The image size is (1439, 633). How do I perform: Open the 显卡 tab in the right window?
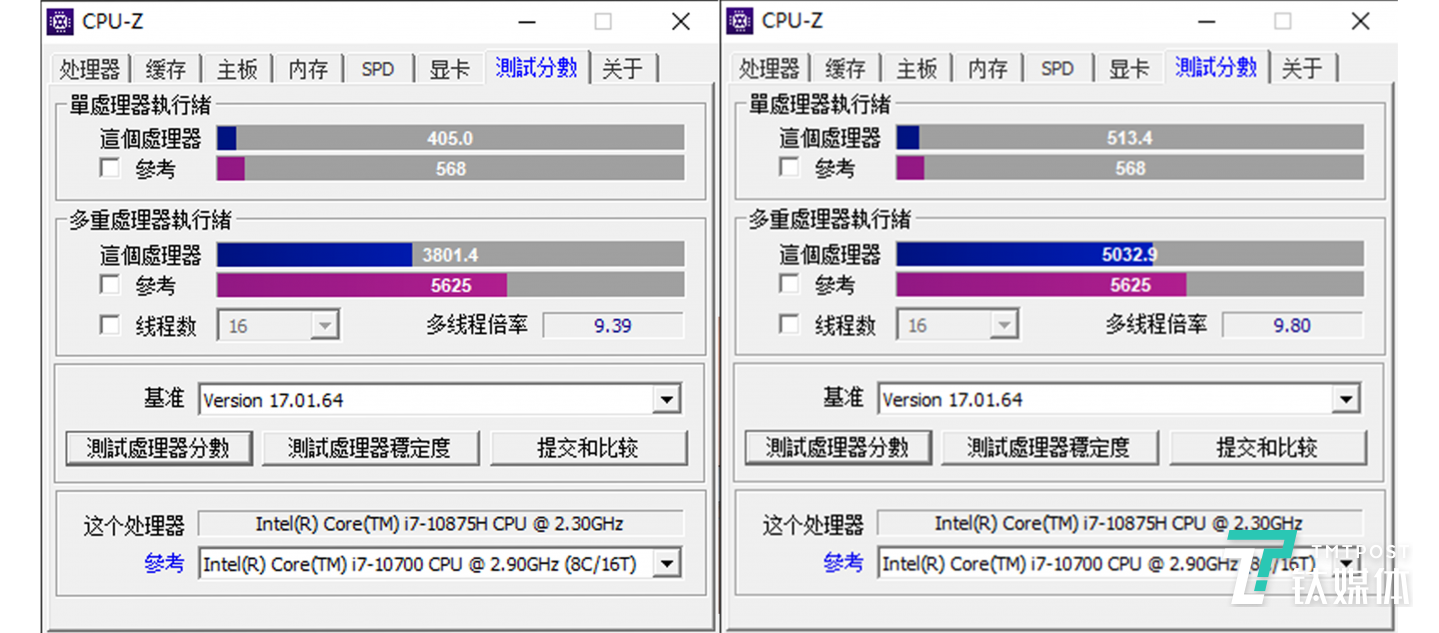tap(1129, 68)
